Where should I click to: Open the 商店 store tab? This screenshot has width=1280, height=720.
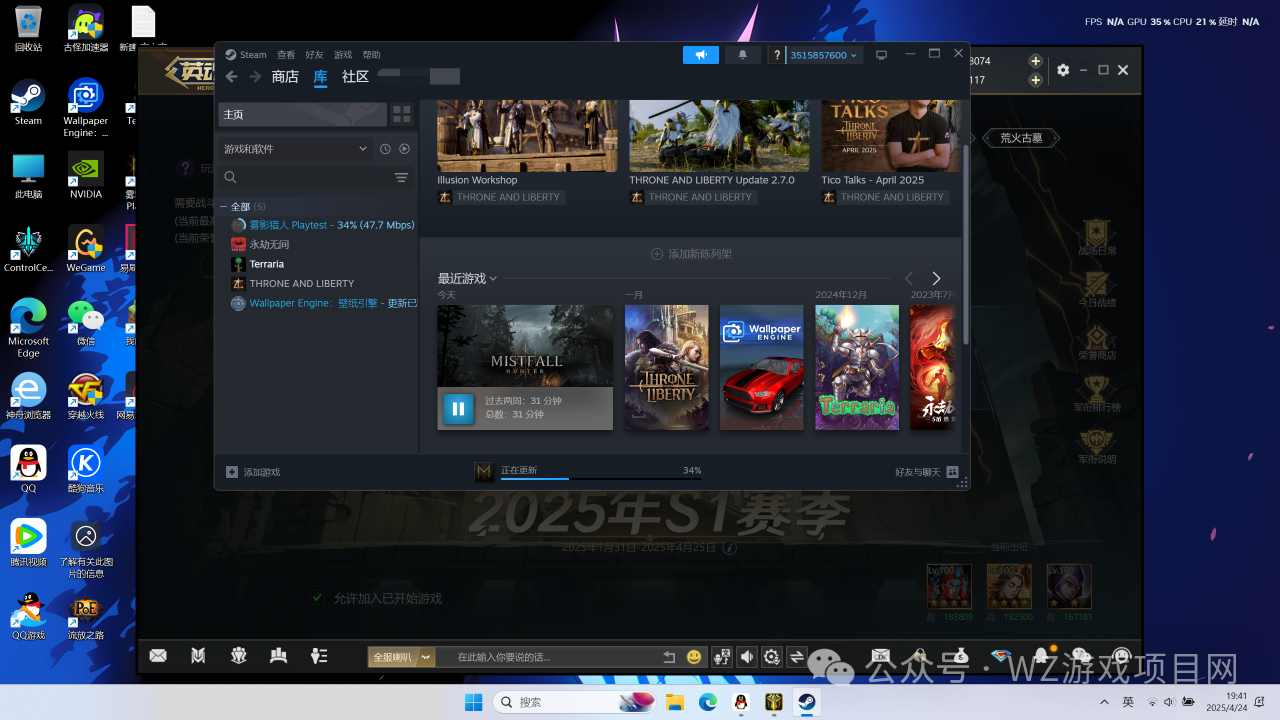click(285, 77)
